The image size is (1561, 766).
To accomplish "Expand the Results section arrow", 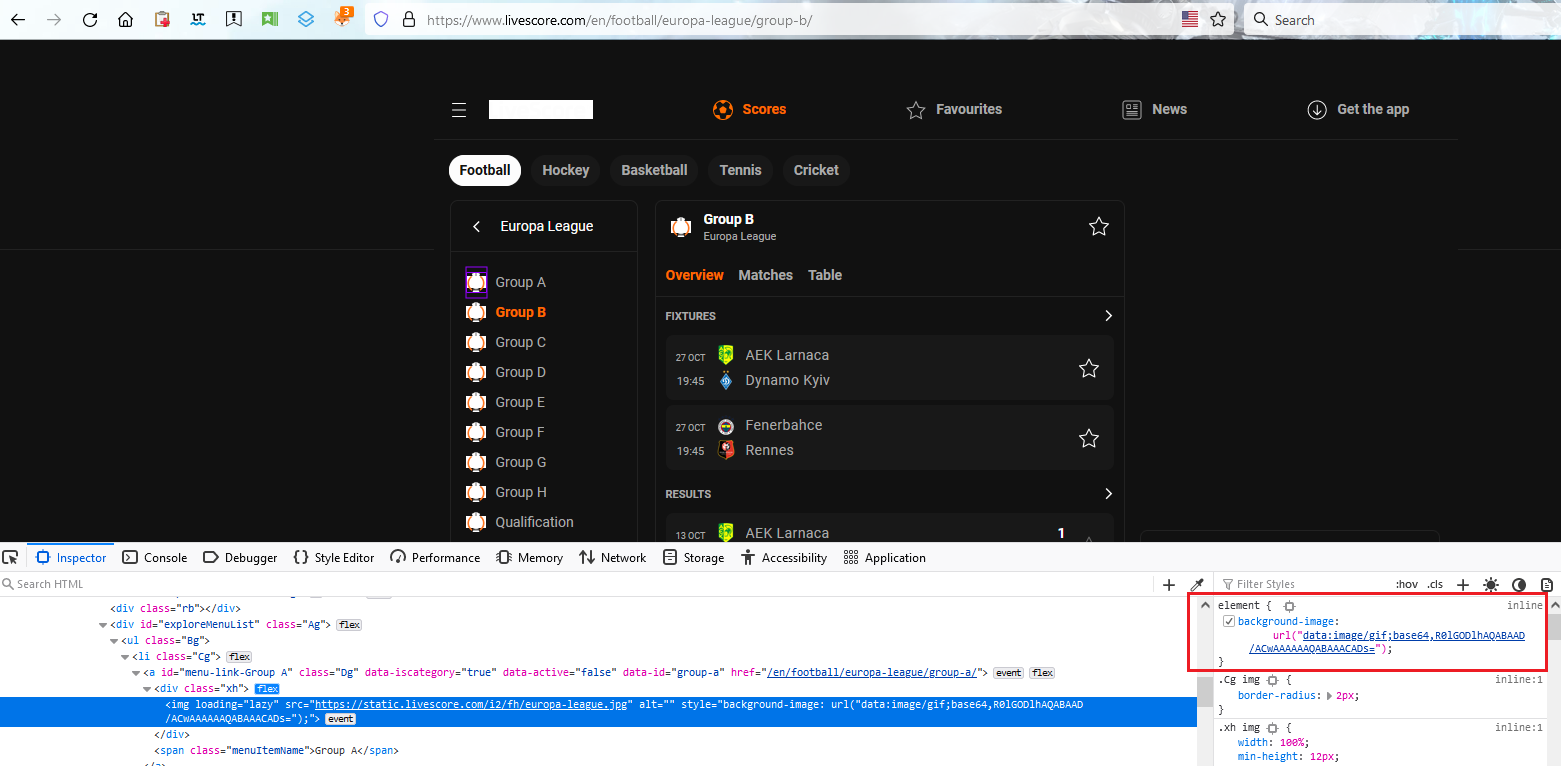I will pos(1108,494).
